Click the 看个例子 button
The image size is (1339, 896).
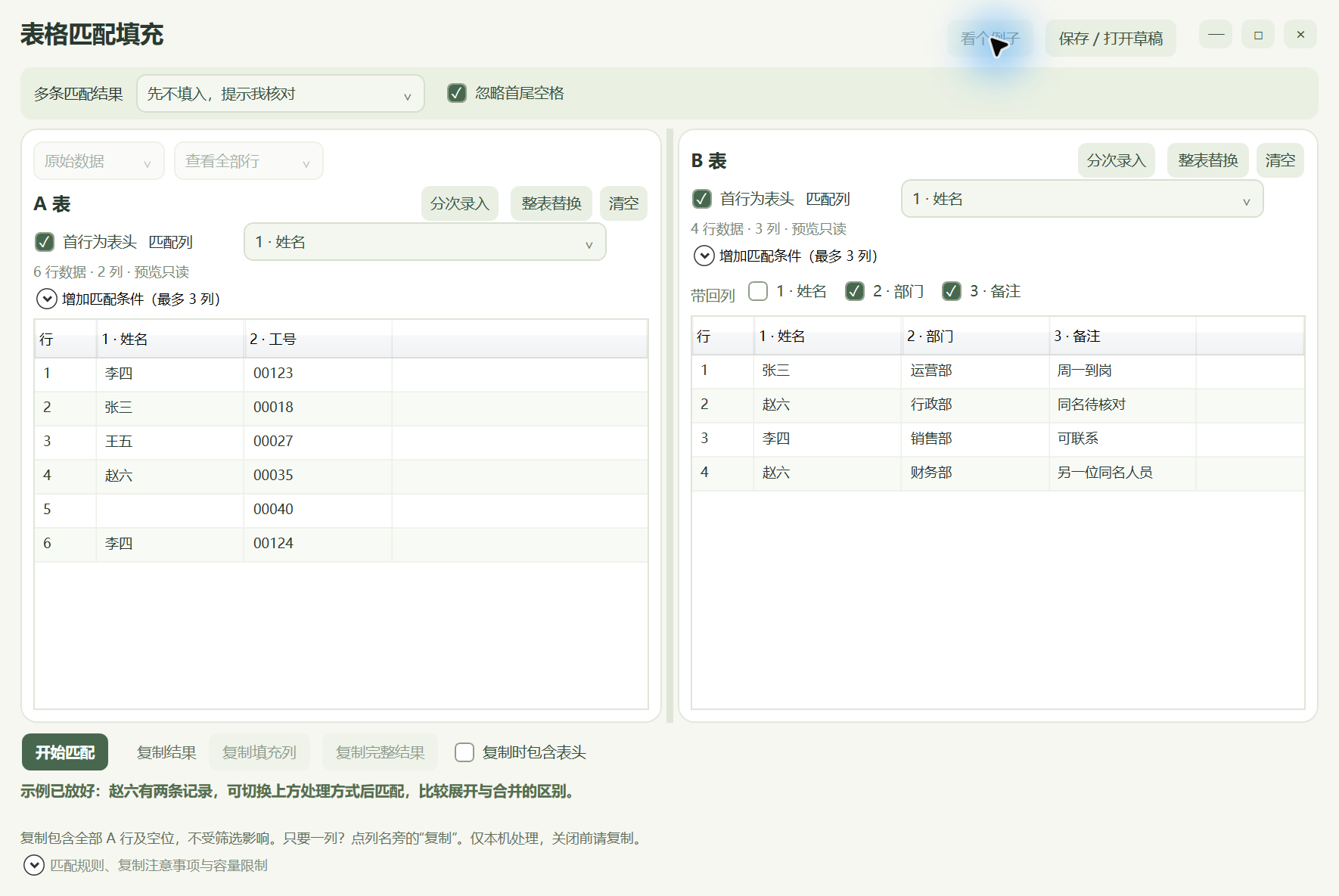[989, 39]
